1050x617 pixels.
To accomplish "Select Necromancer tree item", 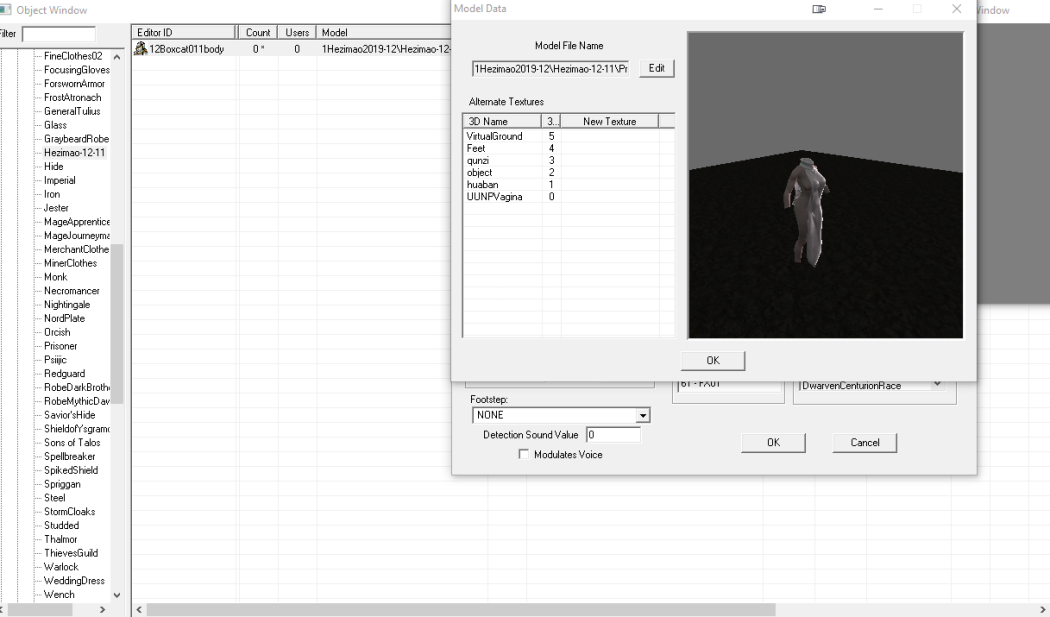I will click(x=72, y=291).
